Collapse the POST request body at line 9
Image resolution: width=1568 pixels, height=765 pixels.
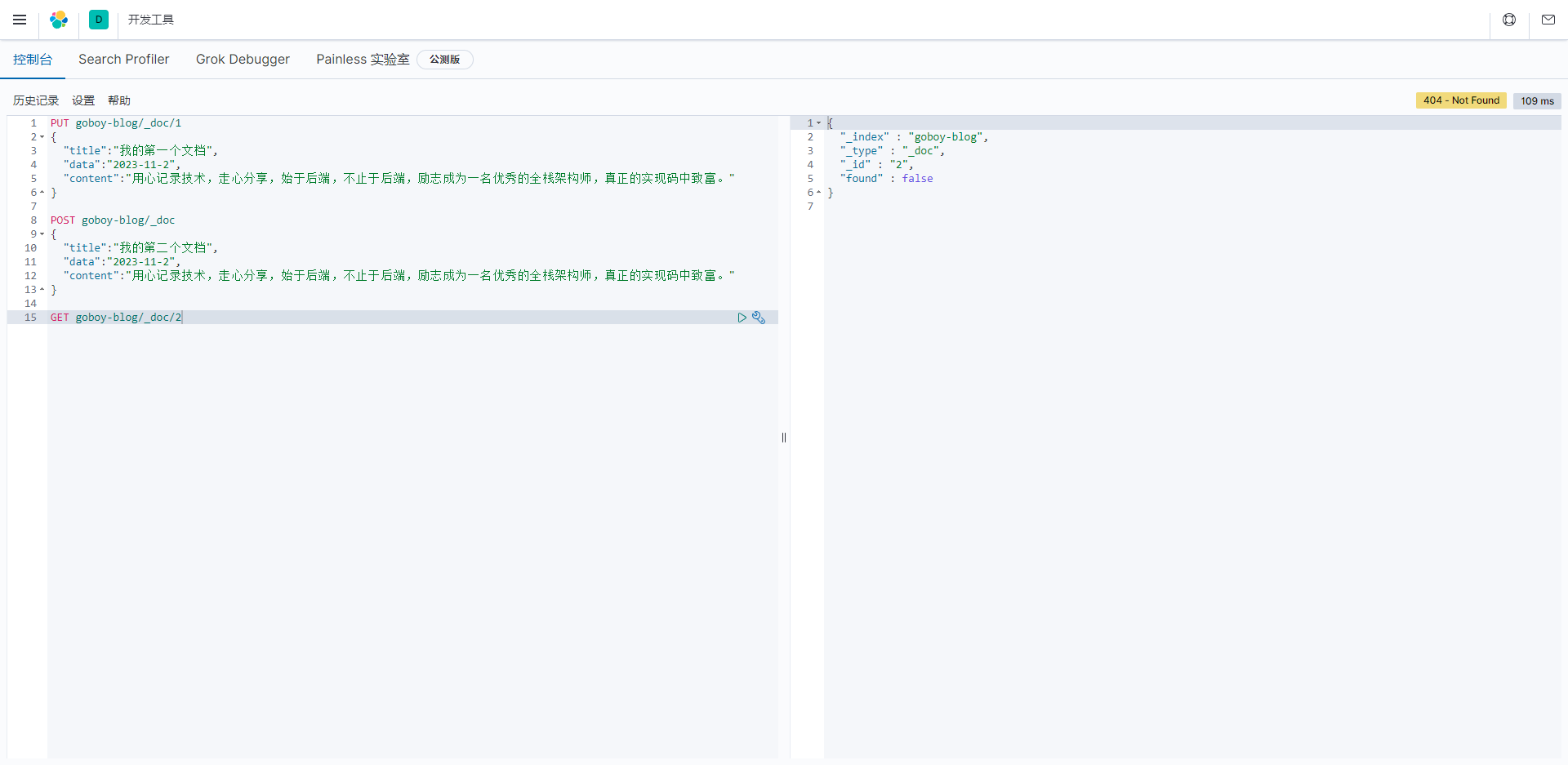[42, 234]
